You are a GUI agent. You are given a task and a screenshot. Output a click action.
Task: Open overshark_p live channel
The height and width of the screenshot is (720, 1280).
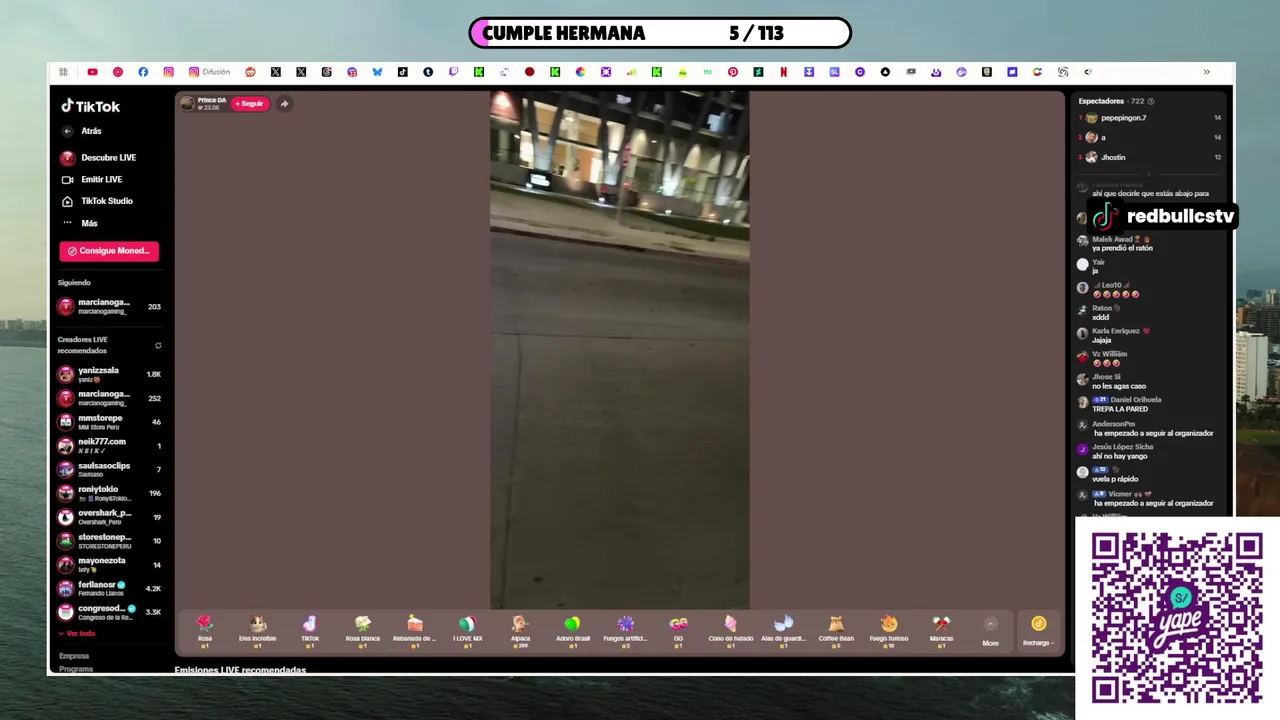click(x=110, y=517)
